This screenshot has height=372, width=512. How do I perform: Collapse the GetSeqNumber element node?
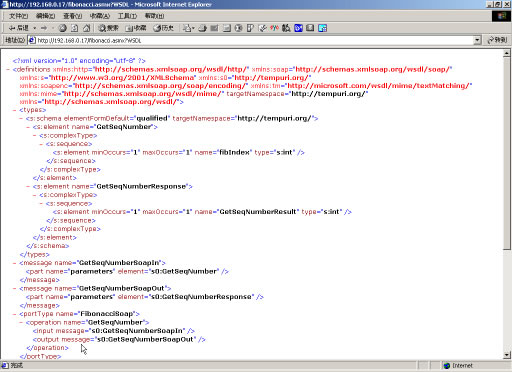click(28, 127)
